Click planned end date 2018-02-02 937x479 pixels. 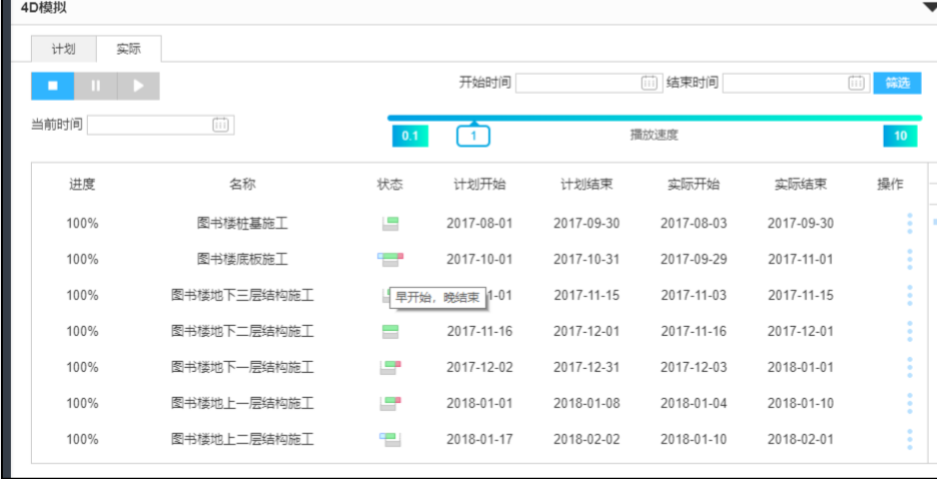pos(586,439)
